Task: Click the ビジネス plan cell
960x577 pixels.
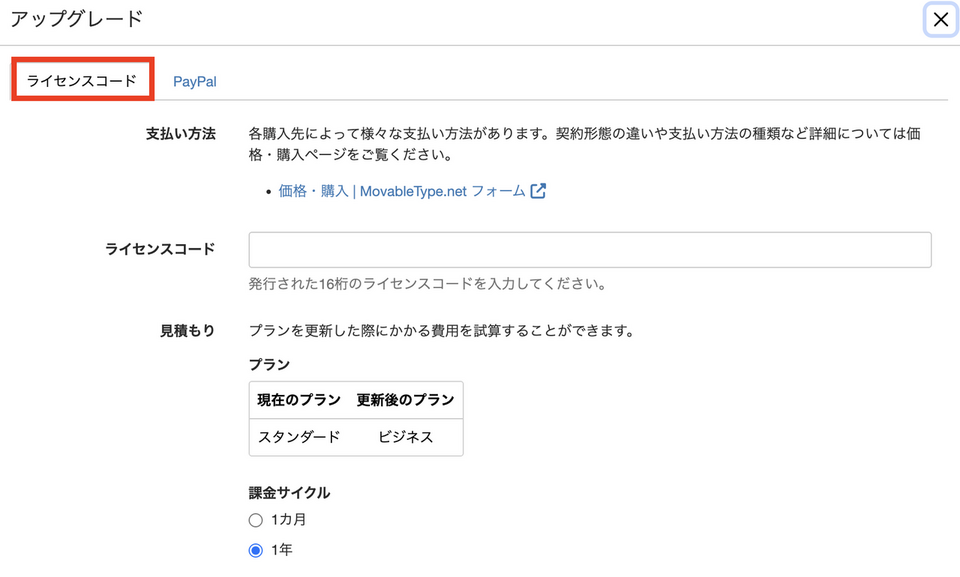Action: (x=405, y=437)
